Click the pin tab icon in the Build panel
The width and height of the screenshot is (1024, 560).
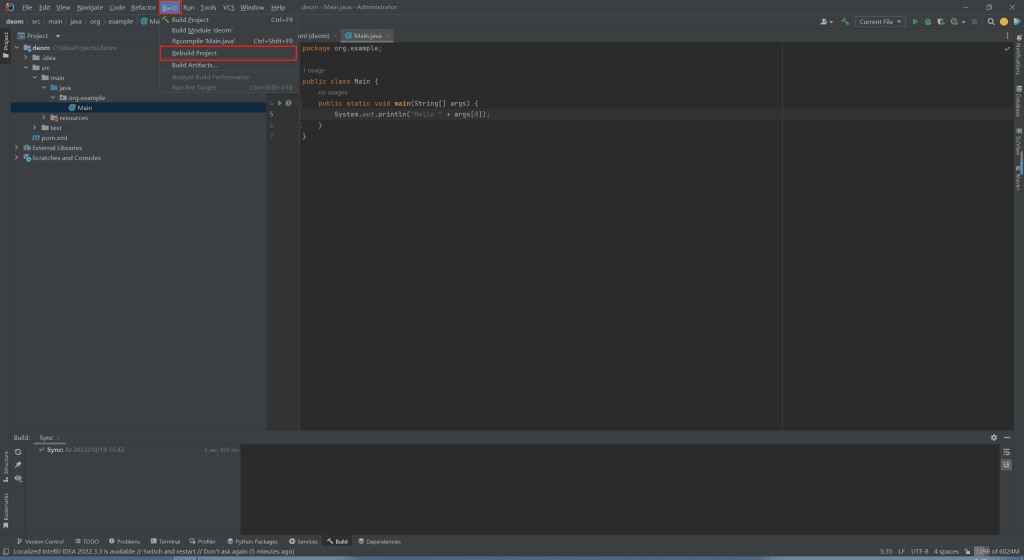(18, 465)
